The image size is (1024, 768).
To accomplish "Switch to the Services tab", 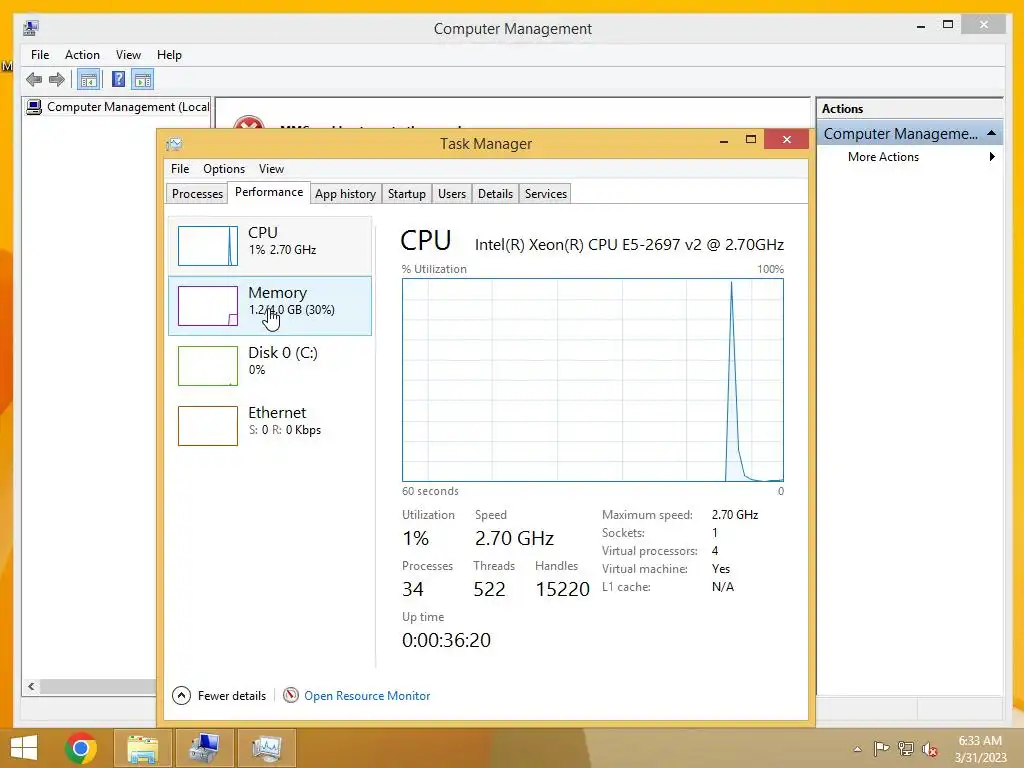I will [x=546, y=194].
